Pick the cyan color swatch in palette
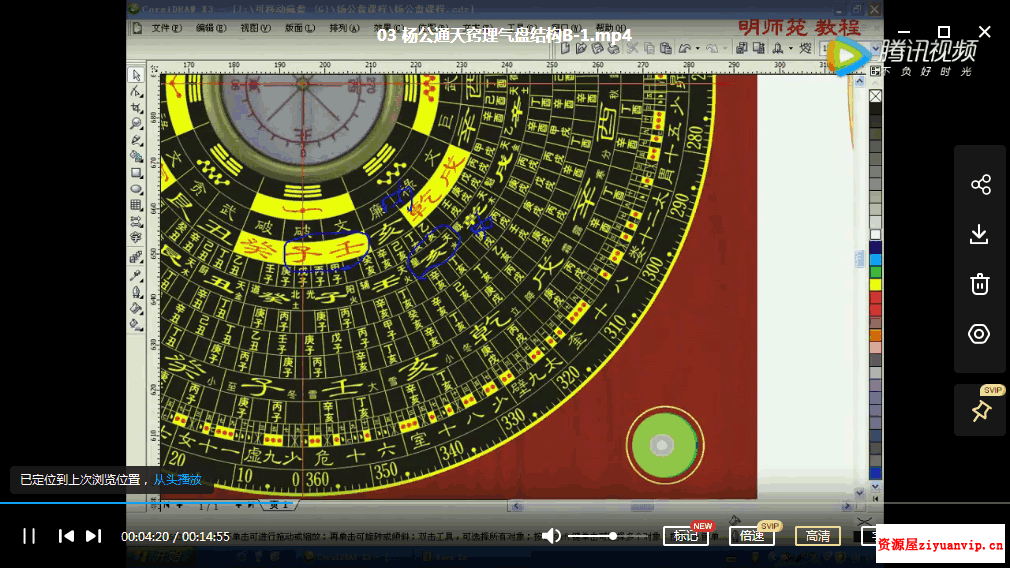Image resolution: width=1010 pixels, height=568 pixels. [875, 260]
